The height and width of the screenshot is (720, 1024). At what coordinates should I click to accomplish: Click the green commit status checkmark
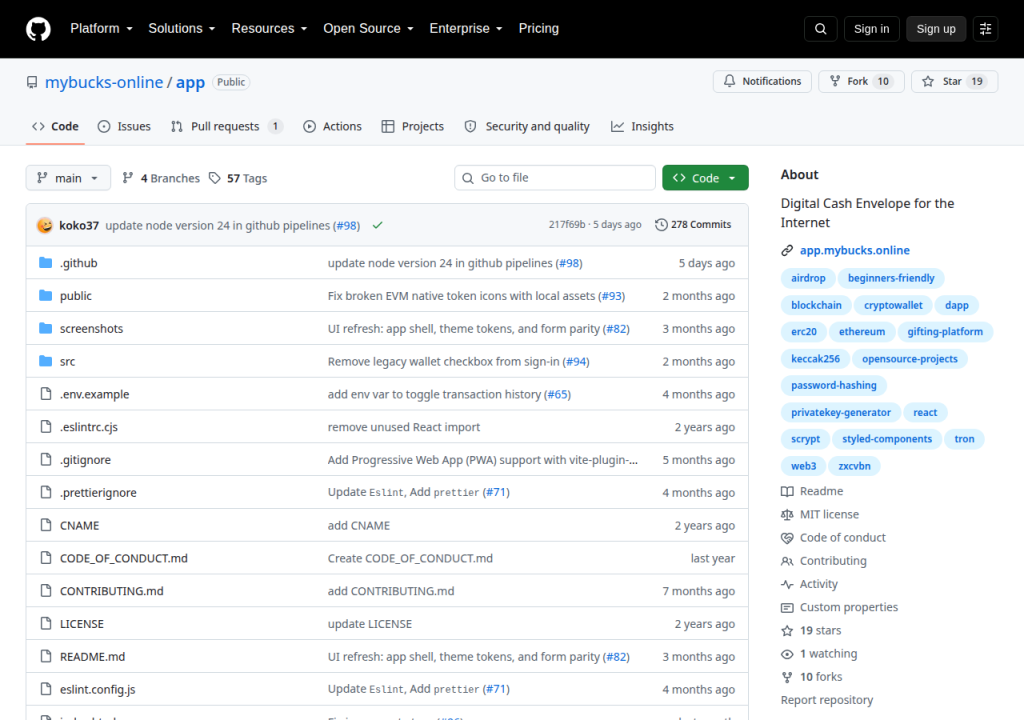click(x=377, y=225)
